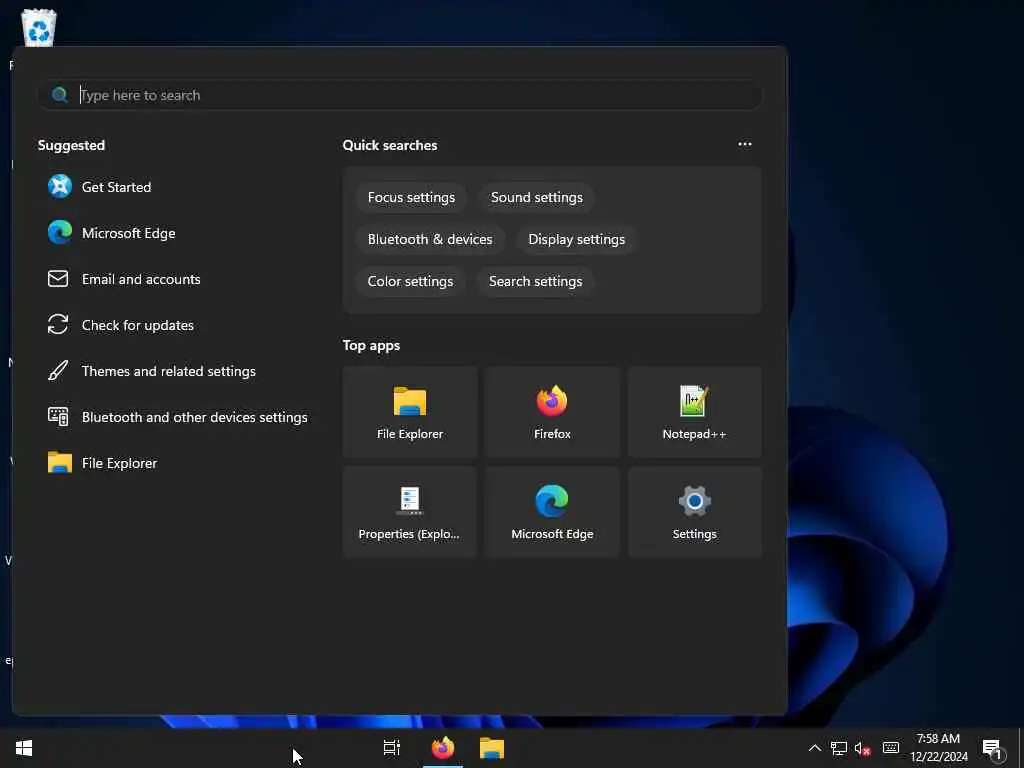Select Focus settings quick search
The width and height of the screenshot is (1024, 768).
pos(411,197)
